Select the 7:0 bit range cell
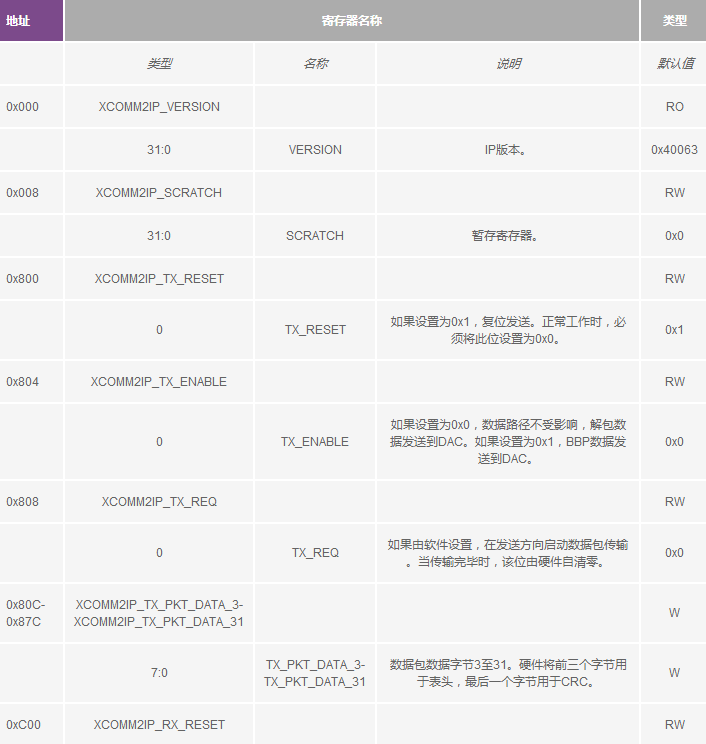 coord(159,673)
